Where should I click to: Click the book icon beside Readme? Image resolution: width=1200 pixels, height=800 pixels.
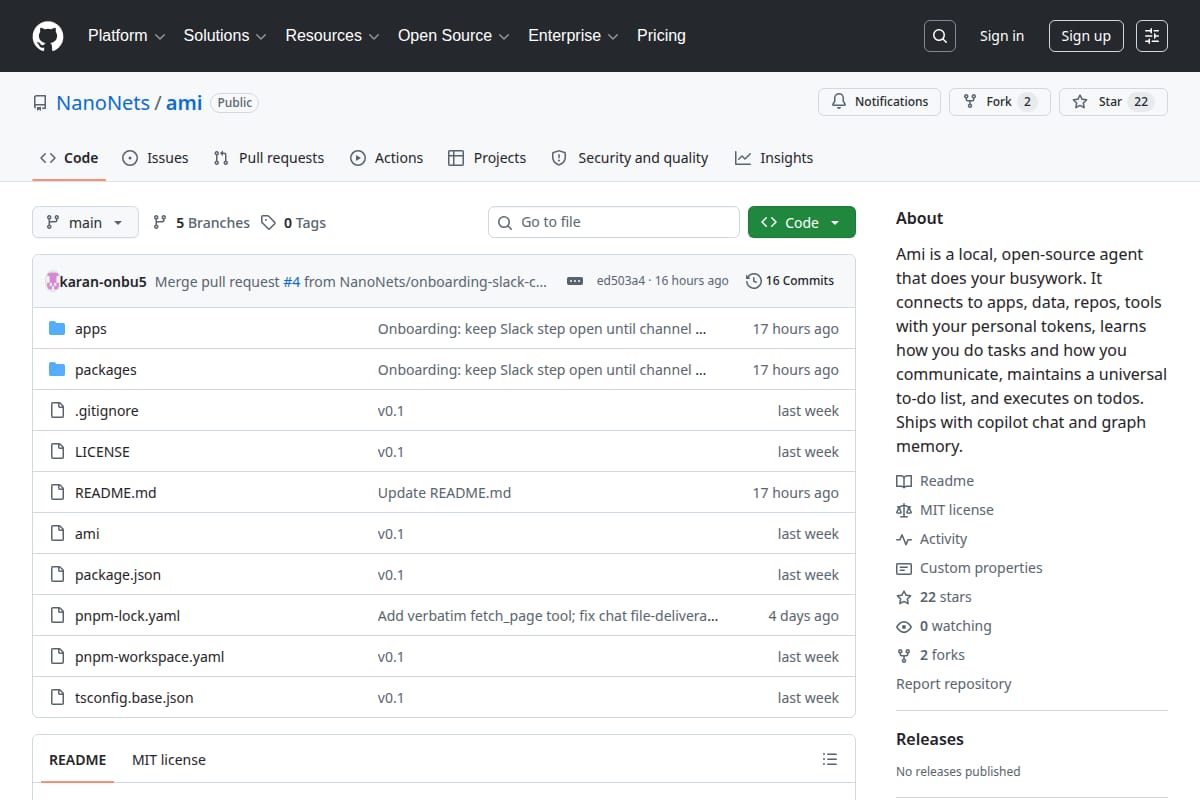[x=904, y=481]
